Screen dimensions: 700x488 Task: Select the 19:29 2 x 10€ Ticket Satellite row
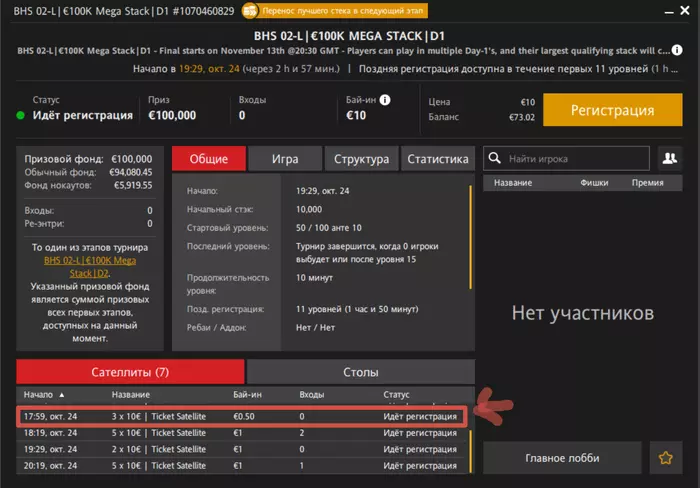(242, 449)
